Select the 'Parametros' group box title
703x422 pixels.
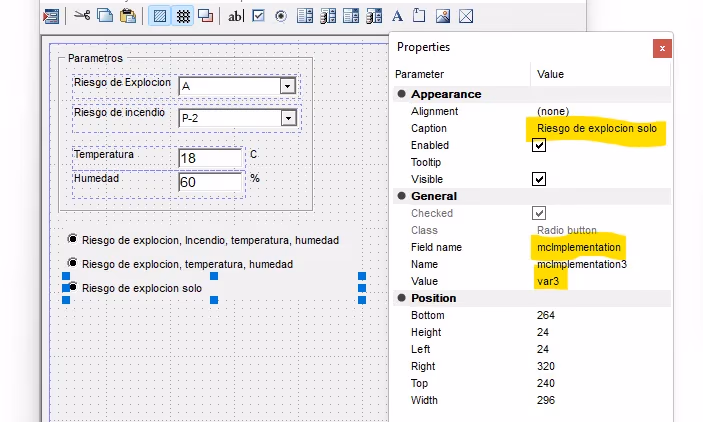[x=95, y=58]
